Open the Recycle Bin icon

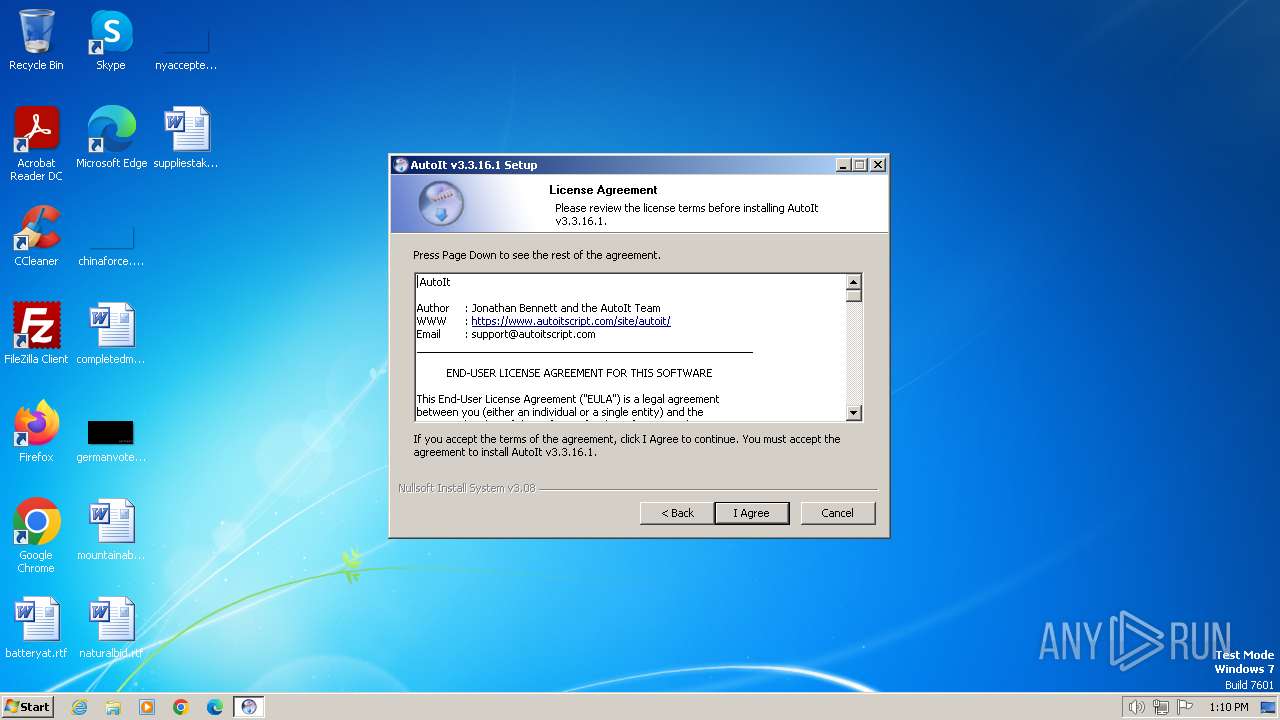pos(36,40)
